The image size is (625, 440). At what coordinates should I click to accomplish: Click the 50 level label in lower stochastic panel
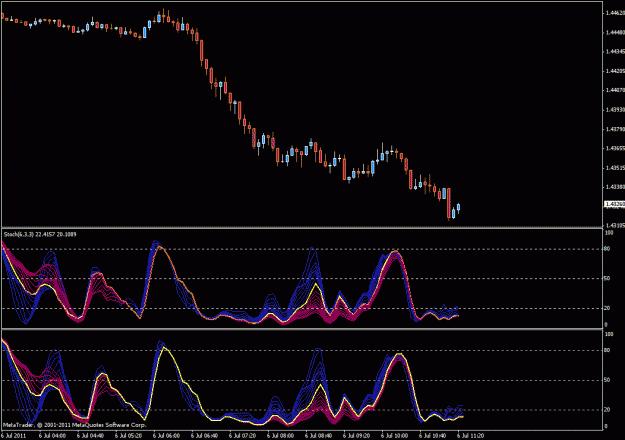point(607,380)
